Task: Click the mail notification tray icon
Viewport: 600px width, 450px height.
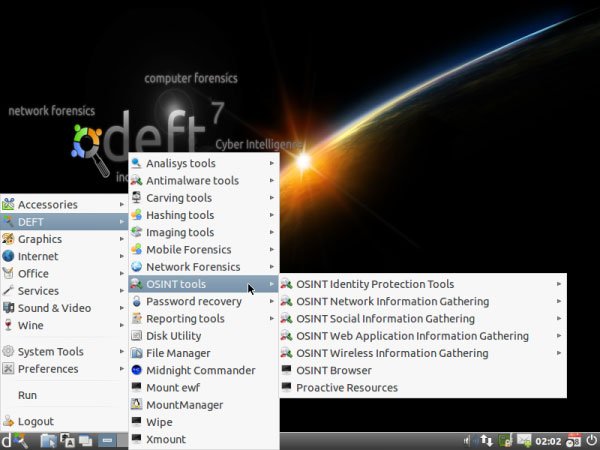Action: pos(525,441)
